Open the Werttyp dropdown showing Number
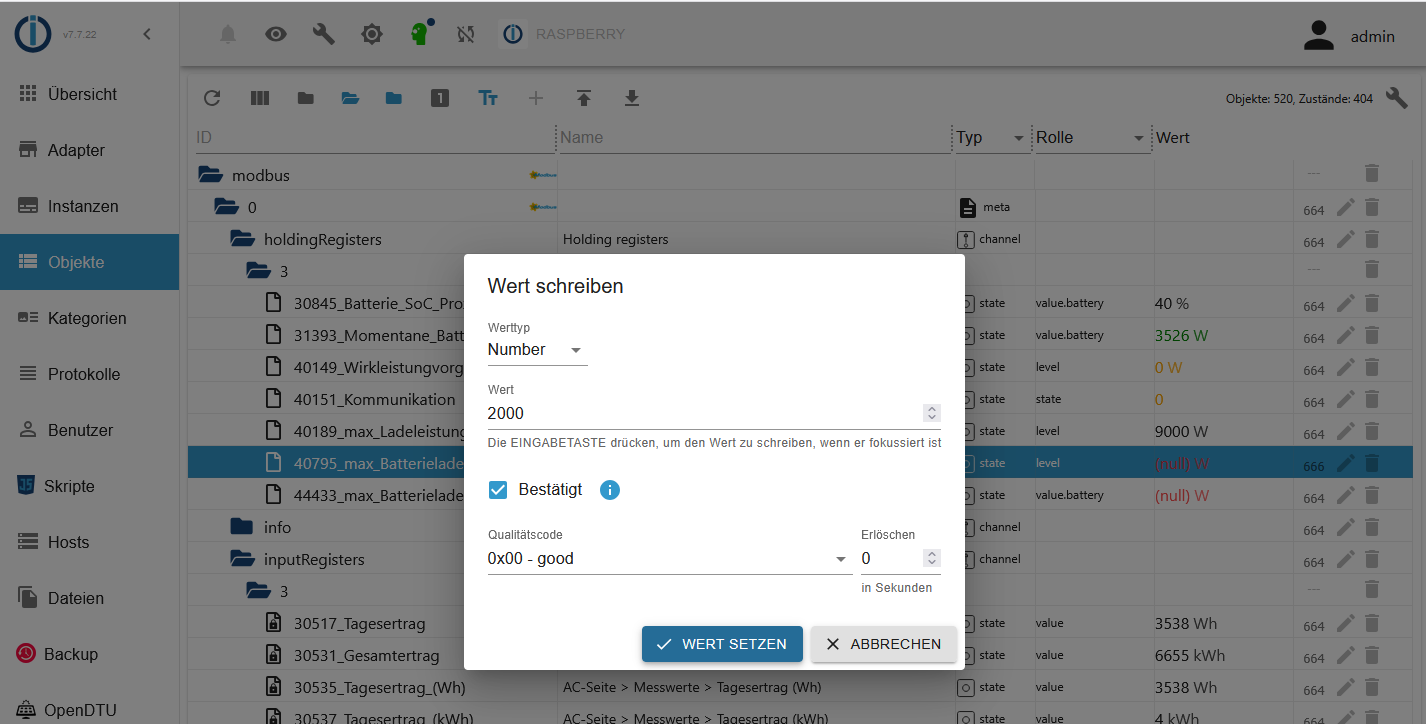The width and height of the screenshot is (1426, 724). pos(537,349)
